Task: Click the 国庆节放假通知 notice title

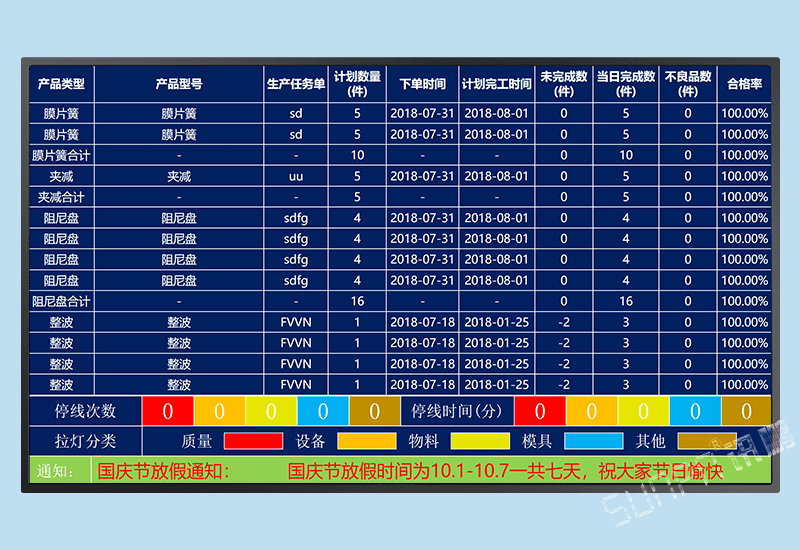Action: (x=165, y=471)
